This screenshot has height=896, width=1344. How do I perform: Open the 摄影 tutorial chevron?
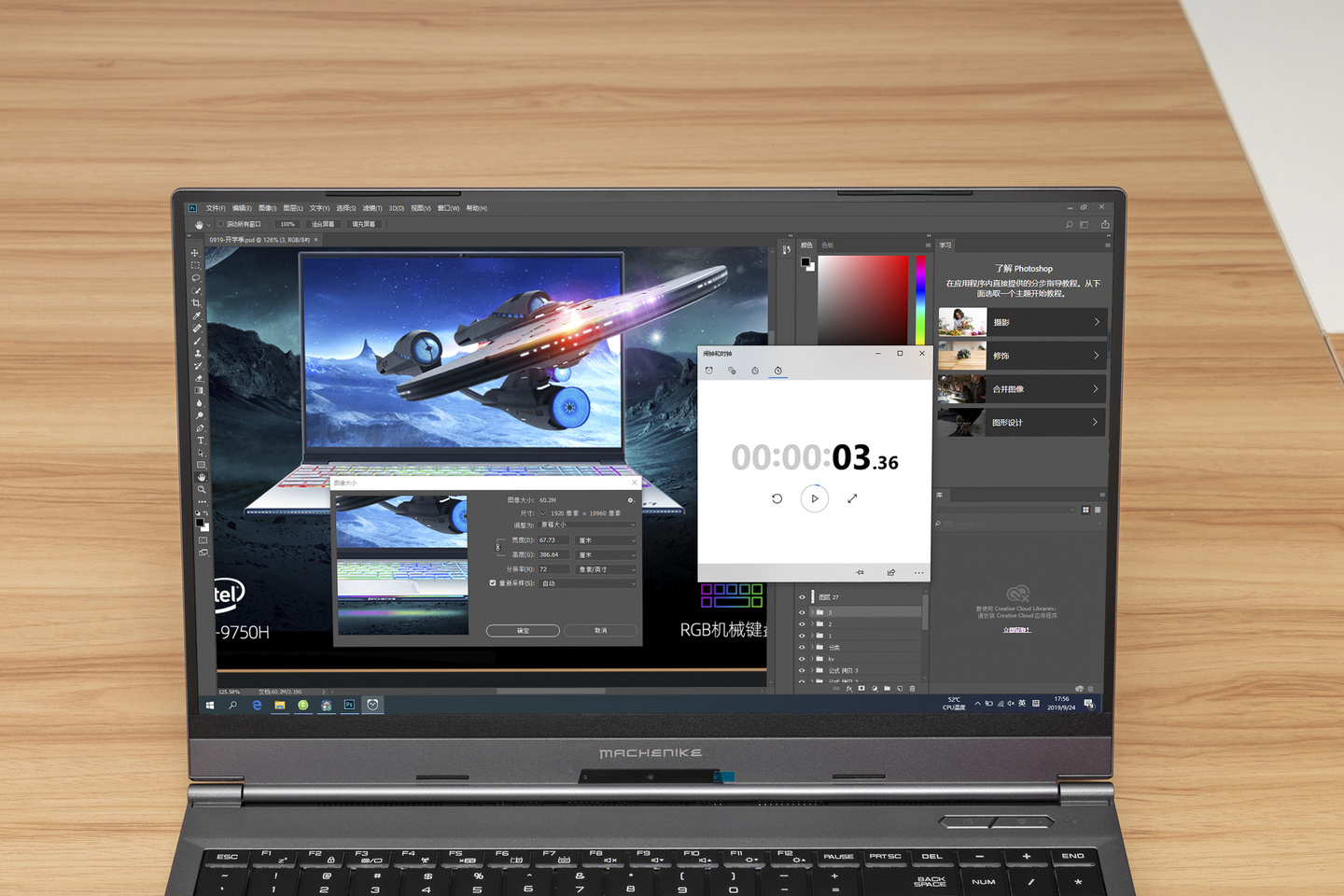pos(1097,322)
